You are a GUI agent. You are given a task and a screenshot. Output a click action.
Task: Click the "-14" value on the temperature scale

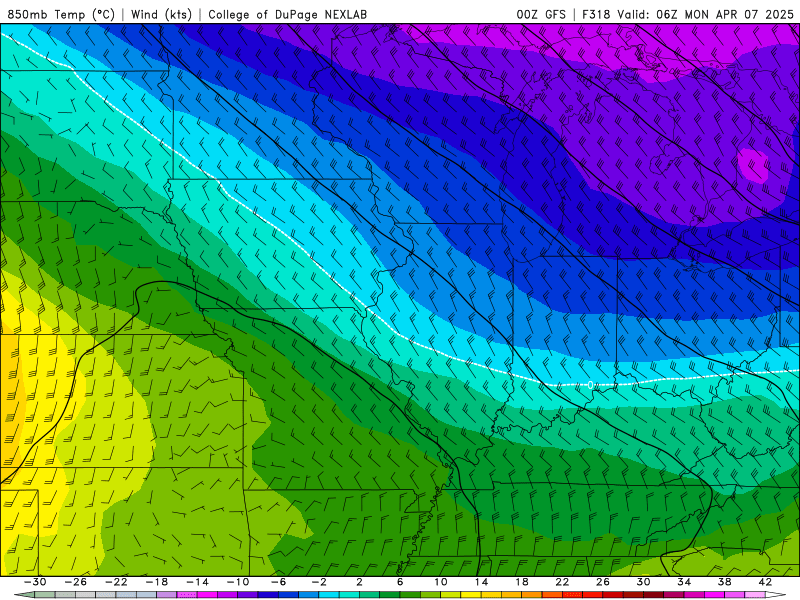pos(197,582)
